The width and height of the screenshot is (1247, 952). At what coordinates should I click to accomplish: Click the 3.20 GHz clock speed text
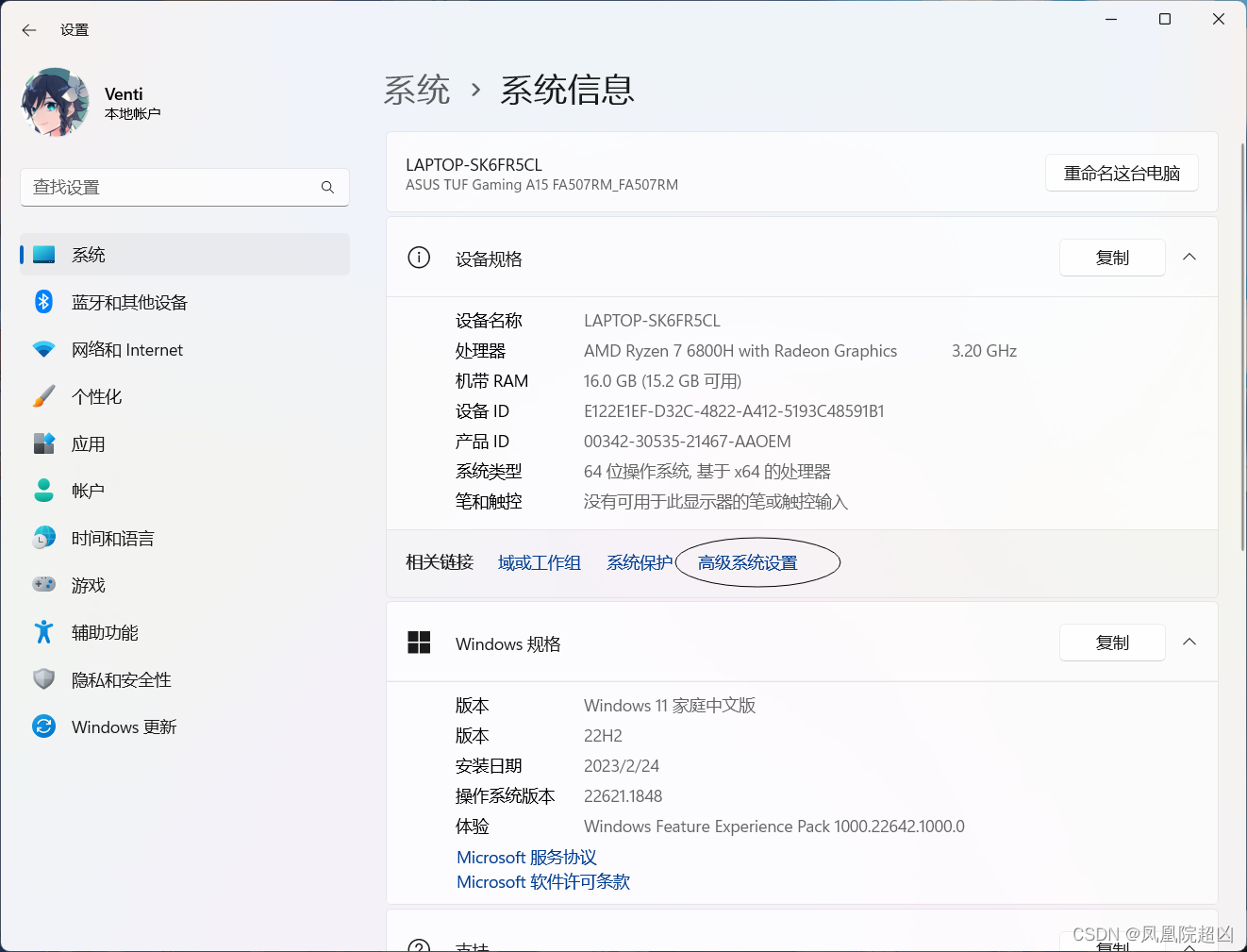click(x=984, y=351)
